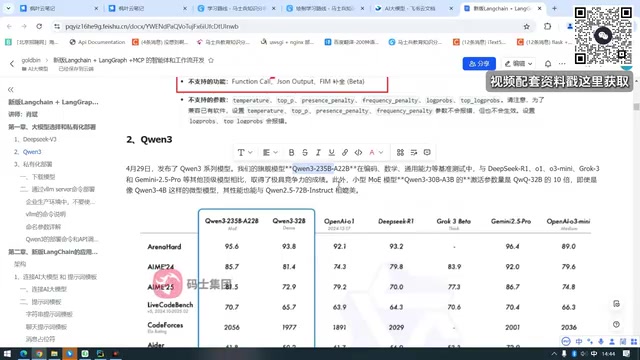Click the browser back arrow

(9, 26)
